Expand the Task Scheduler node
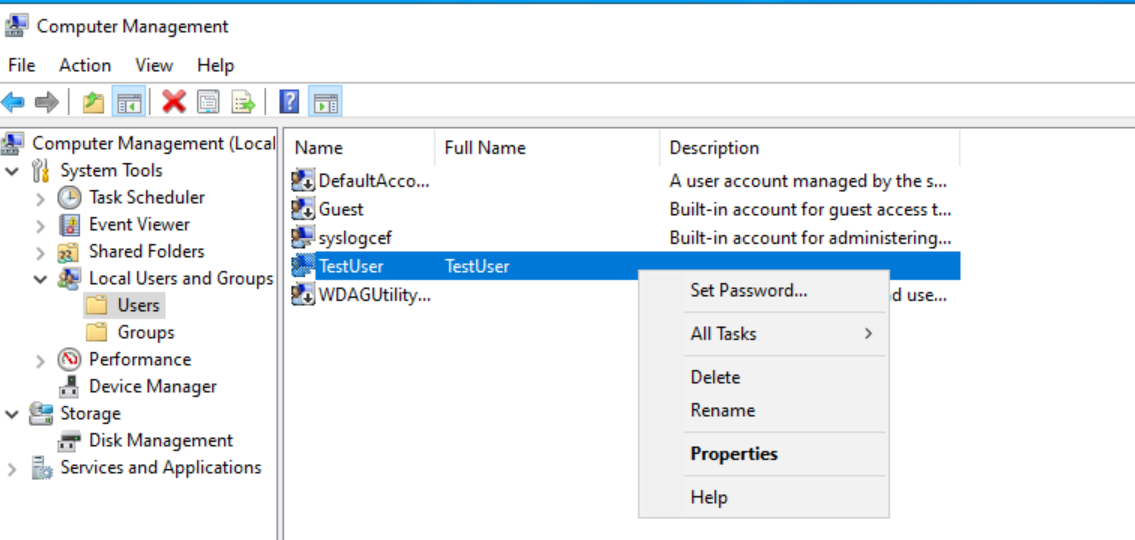This screenshot has width=1135, height=540. pyautogui.click(x=40, y=198)
